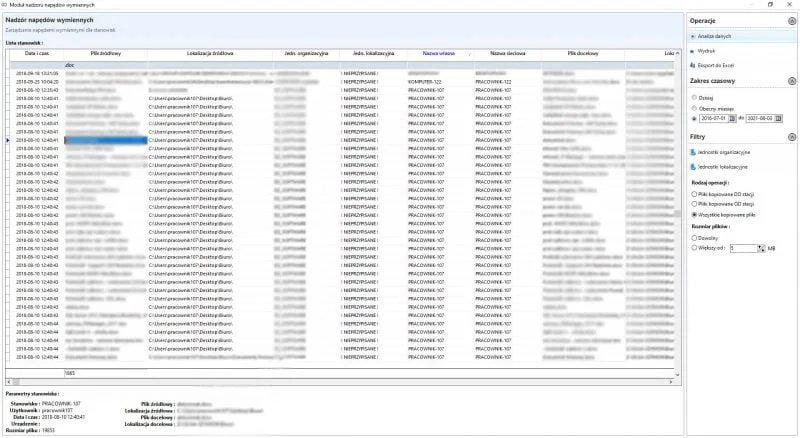Collapse the Filtry section
The width and height of the screenshot is (800, 438).
pos(791,137)
